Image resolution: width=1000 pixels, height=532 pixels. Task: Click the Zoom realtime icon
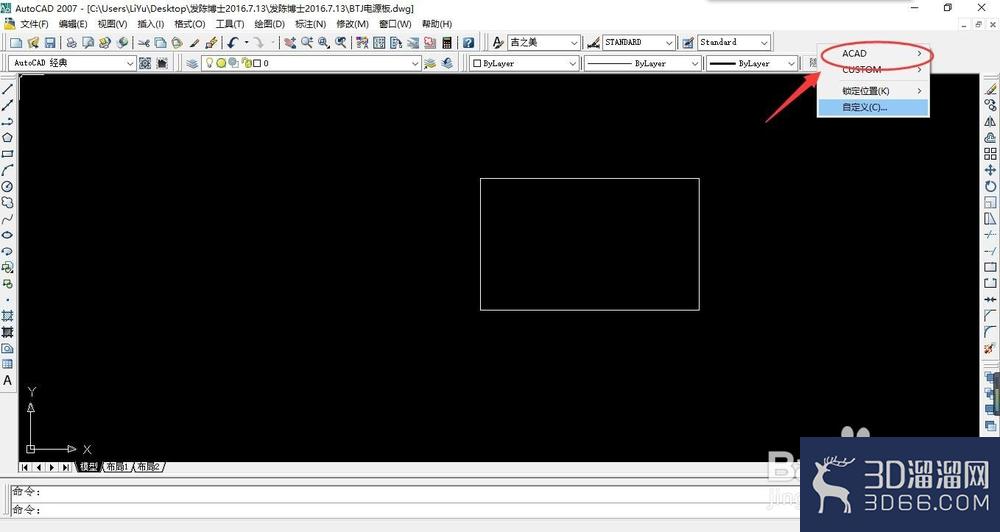click(307, 42)
